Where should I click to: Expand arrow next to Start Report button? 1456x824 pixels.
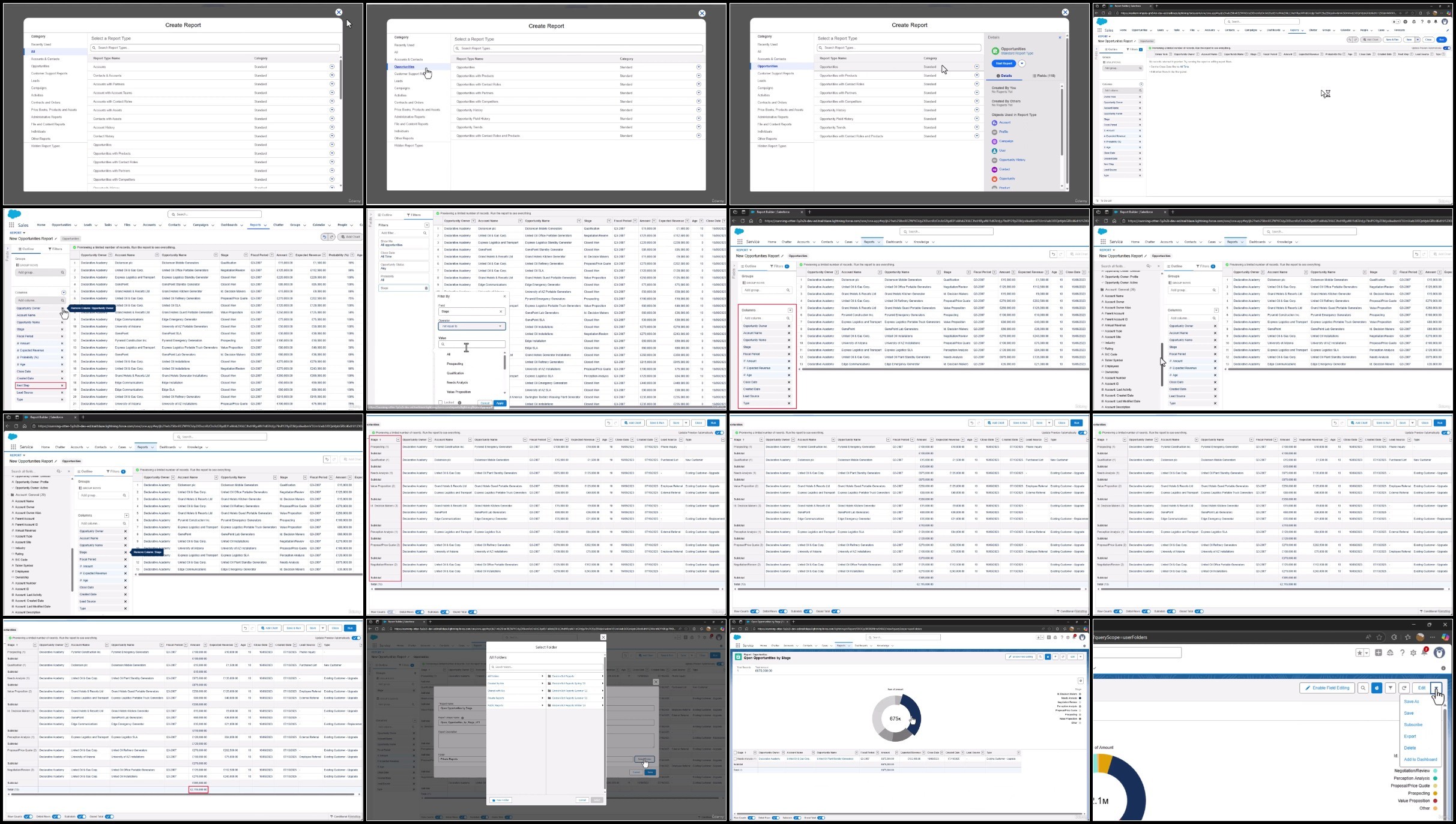(x=1021, y=64)
